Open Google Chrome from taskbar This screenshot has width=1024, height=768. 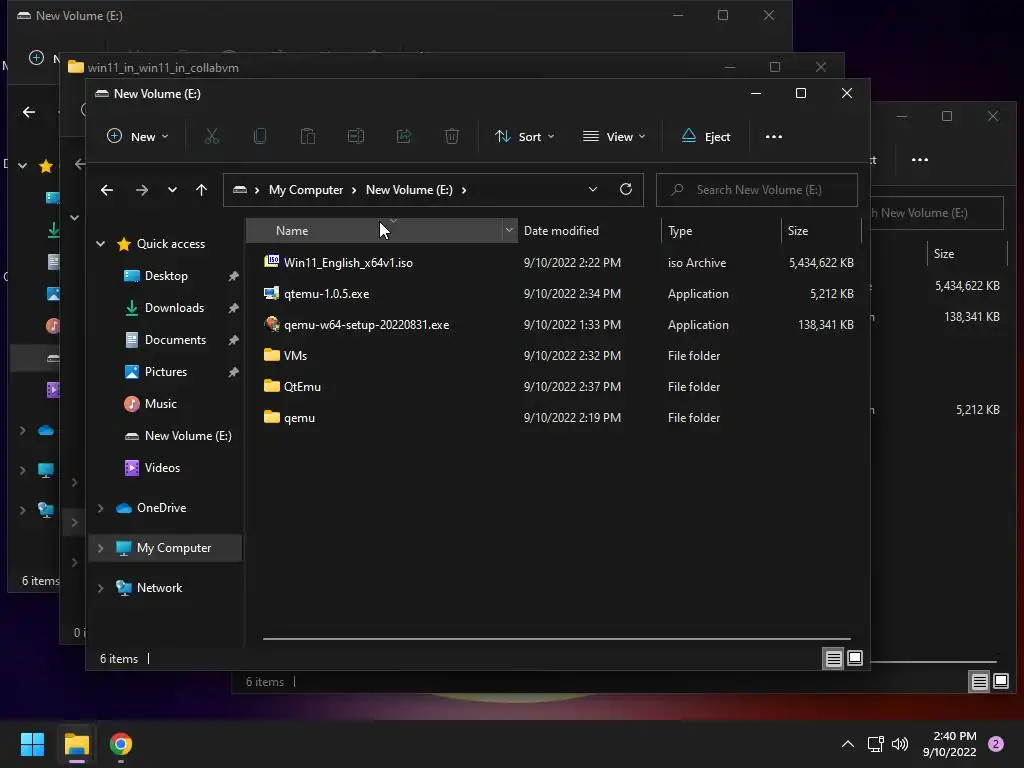[x=121, y=744]
